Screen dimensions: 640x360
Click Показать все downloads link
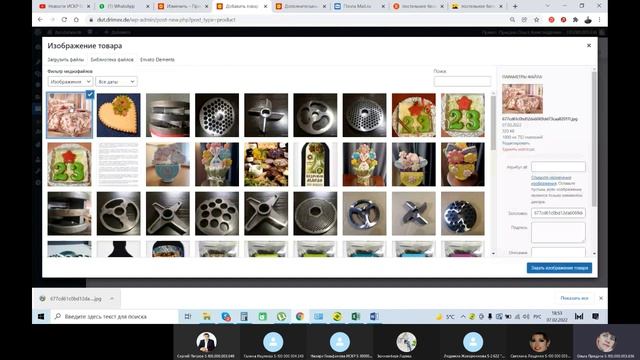pos(574,298)
